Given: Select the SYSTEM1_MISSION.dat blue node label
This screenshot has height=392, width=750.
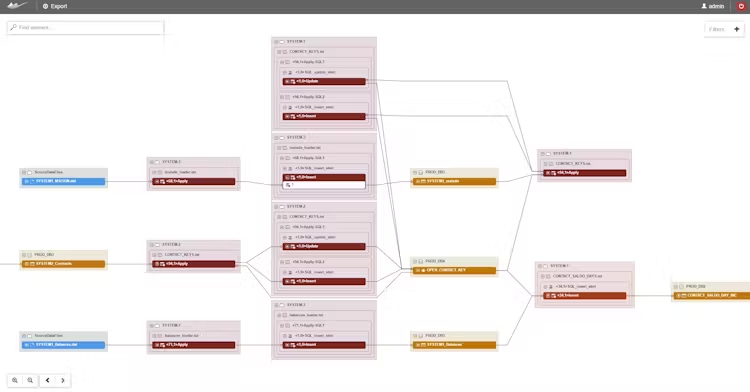Looking at the screenshot, I should tap(56, 181).
